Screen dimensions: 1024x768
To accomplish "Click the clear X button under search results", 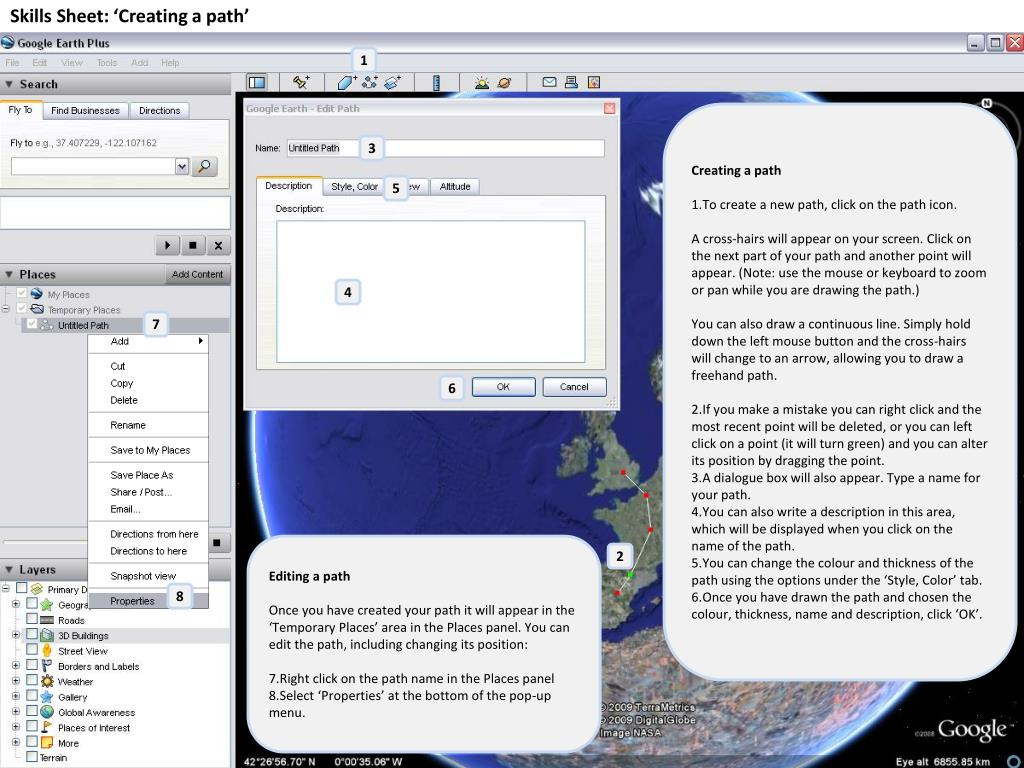I will click(x=218, y=246).
